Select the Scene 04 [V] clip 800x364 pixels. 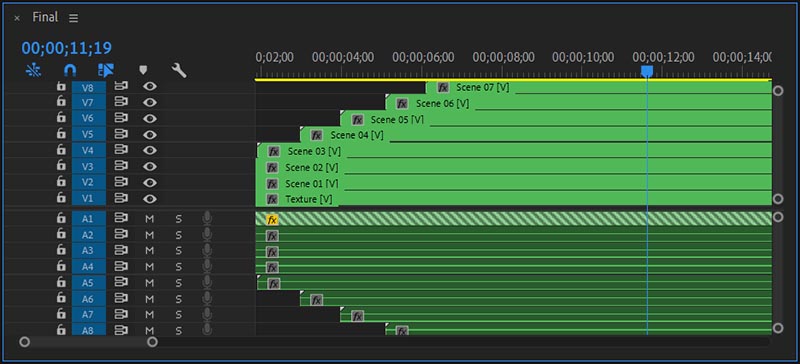[x=536, y=135]
